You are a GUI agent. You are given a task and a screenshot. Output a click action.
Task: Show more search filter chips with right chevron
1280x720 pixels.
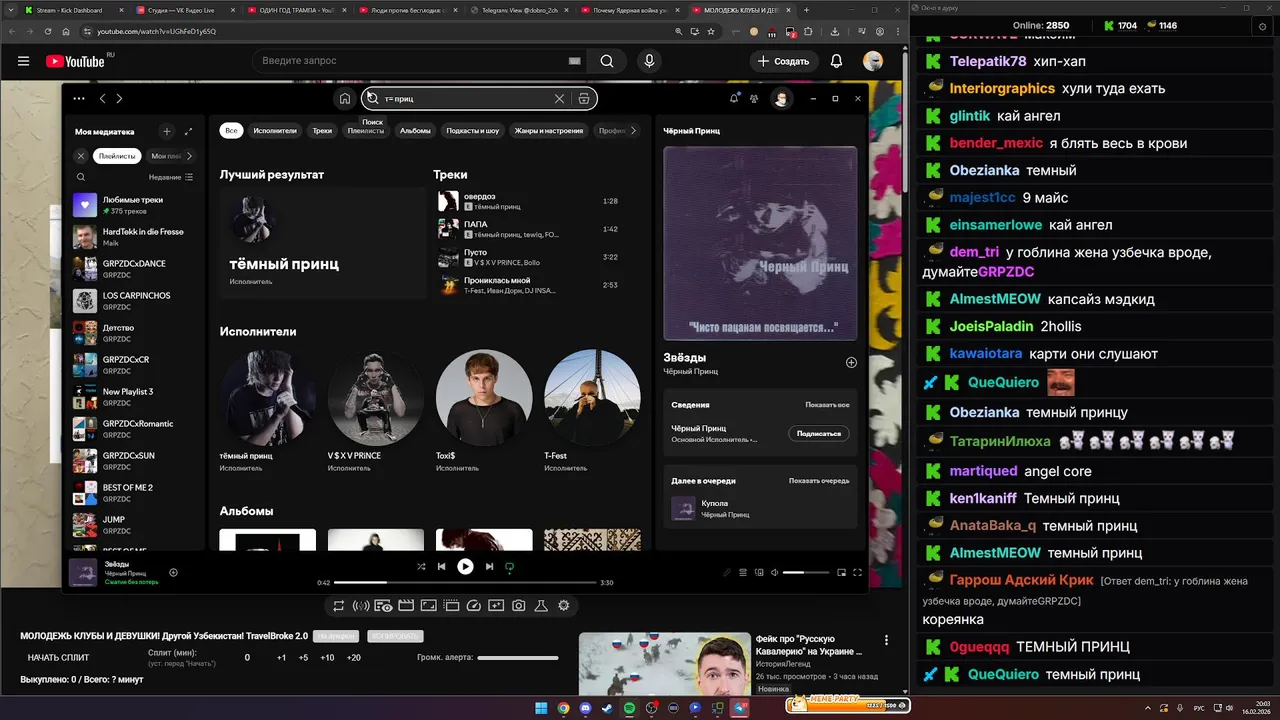point(632,130)
